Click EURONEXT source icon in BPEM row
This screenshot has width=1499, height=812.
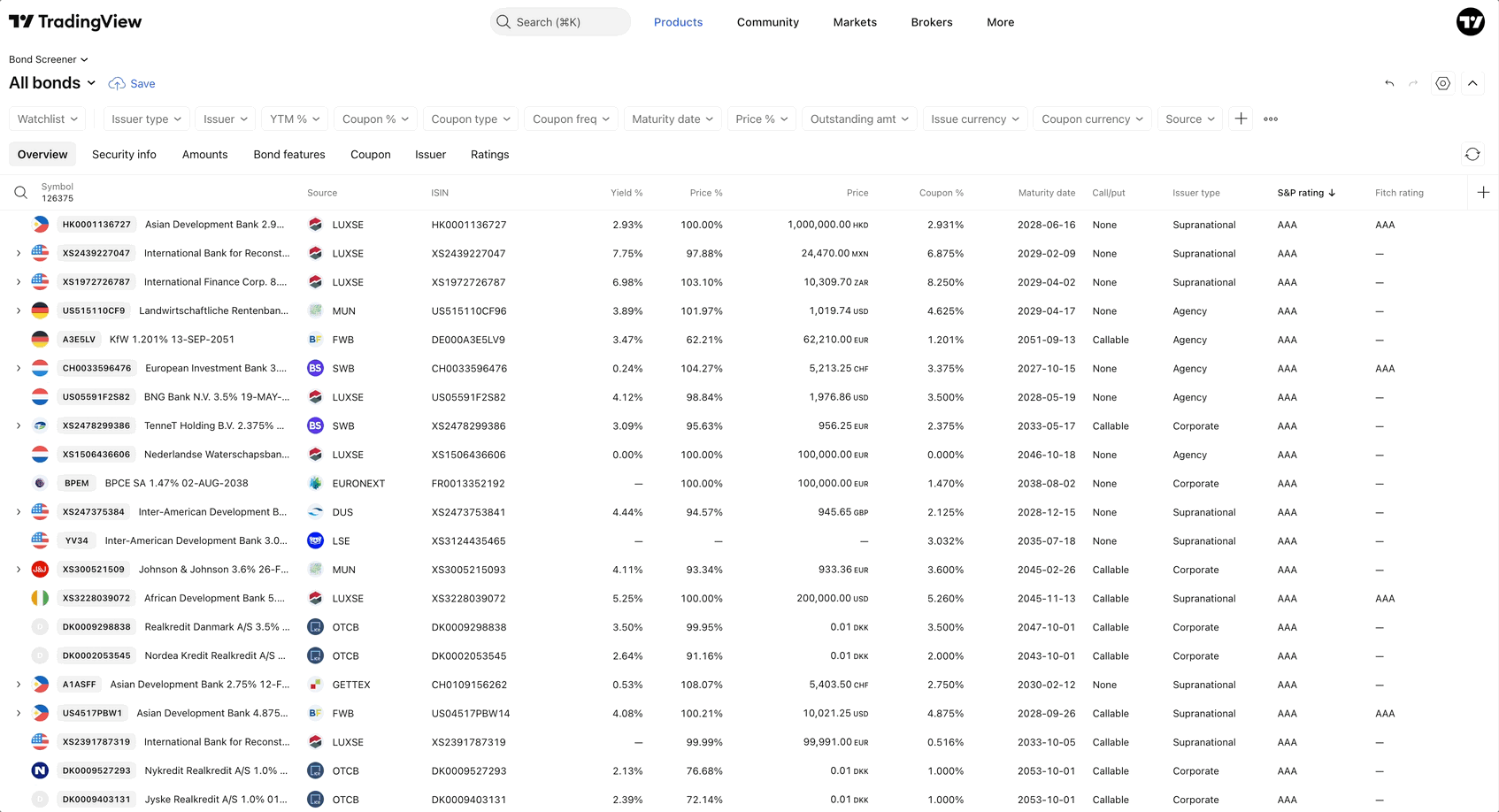(x=315, y=483)
